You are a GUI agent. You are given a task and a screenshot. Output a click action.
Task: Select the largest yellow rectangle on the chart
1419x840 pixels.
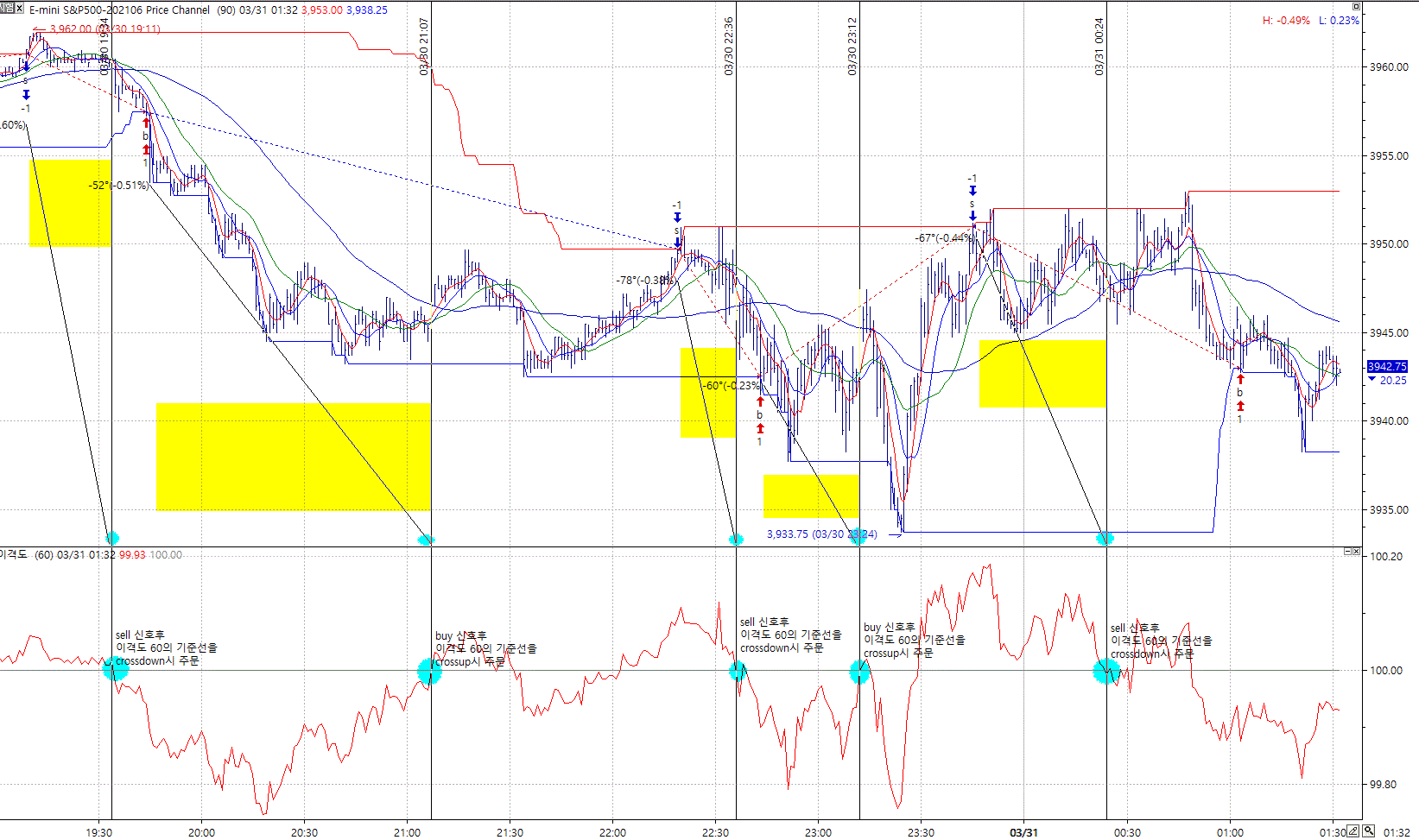click(x=293, y=456)
